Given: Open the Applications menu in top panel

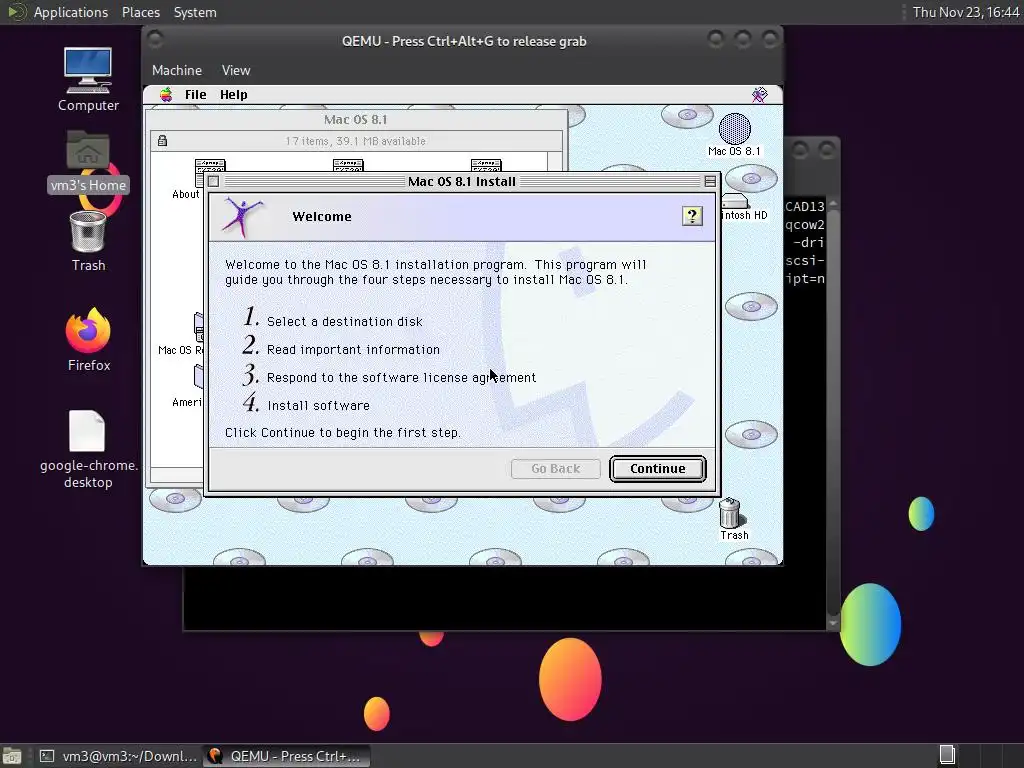Looking at the screenshot, I should [71, 12].
